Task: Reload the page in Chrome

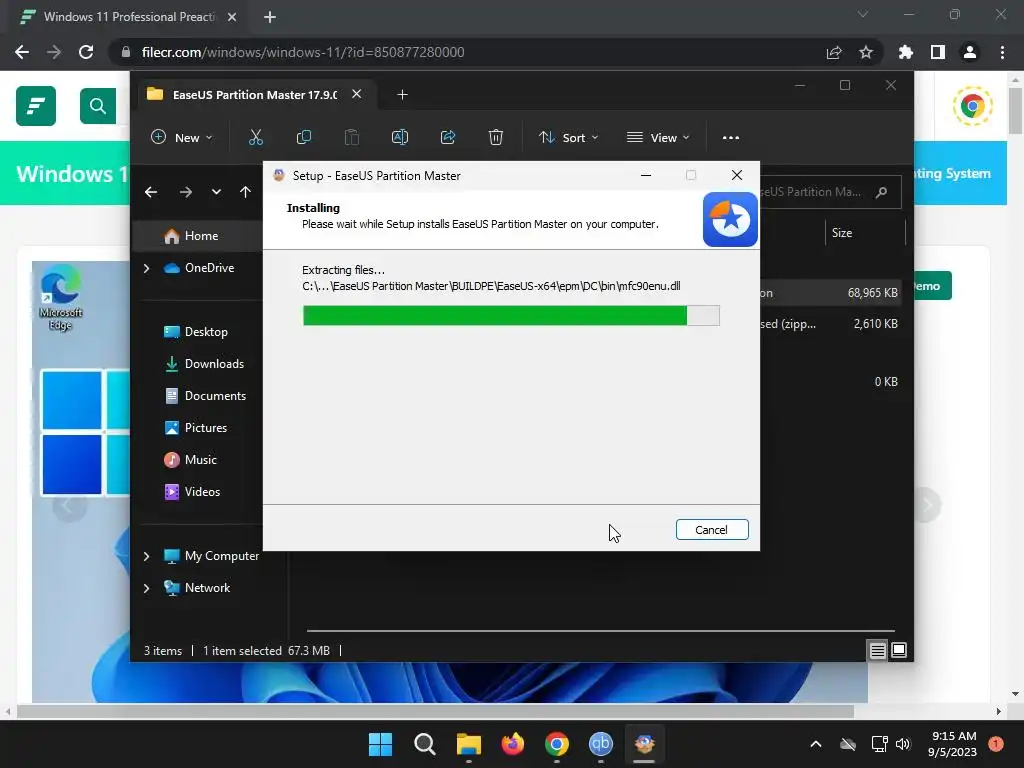Action: coord(86,52)
